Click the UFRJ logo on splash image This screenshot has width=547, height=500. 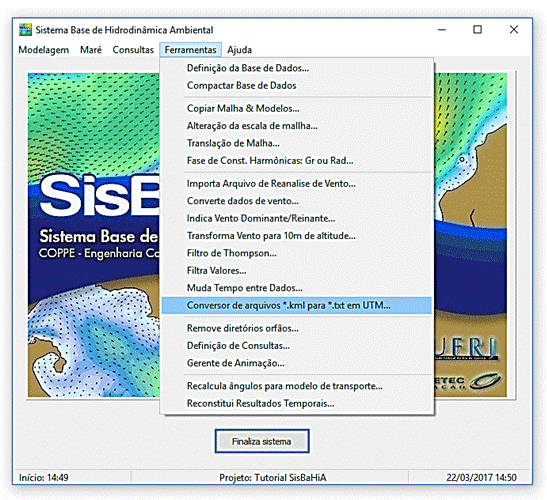[467, 348]
